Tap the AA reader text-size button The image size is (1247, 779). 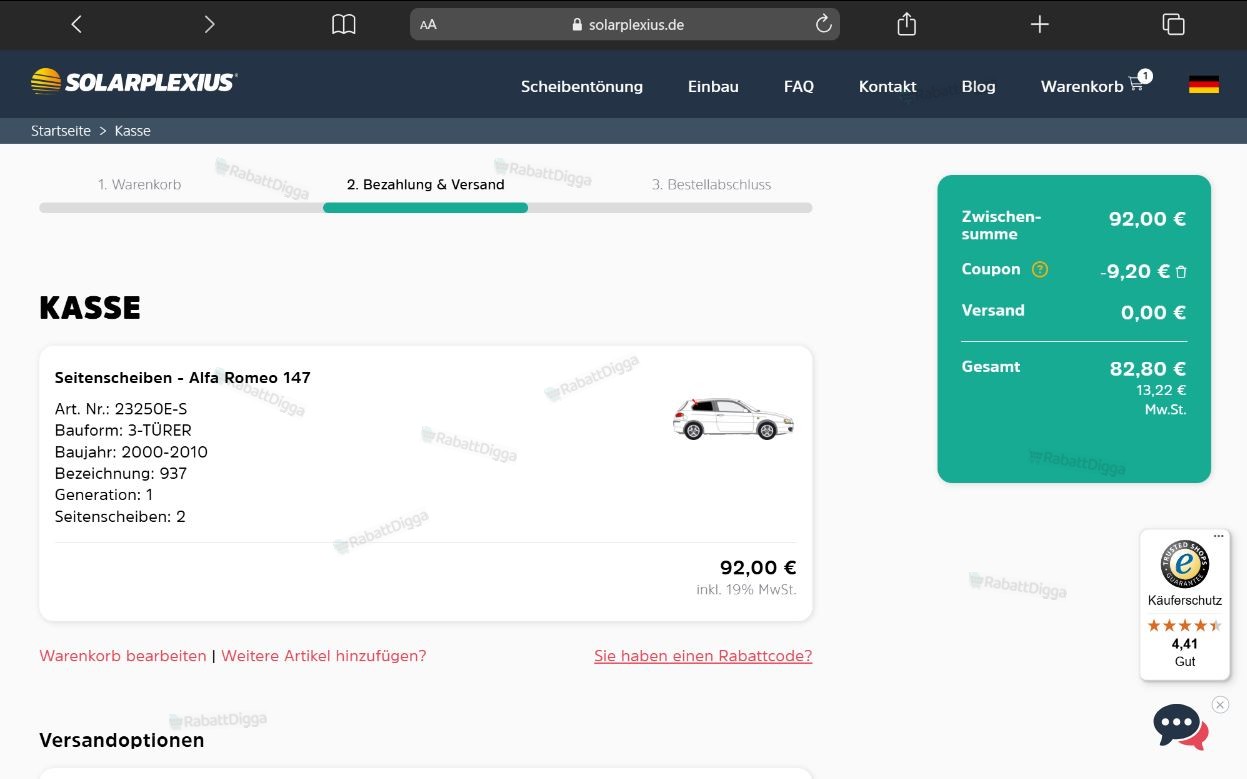coord(429,25)
